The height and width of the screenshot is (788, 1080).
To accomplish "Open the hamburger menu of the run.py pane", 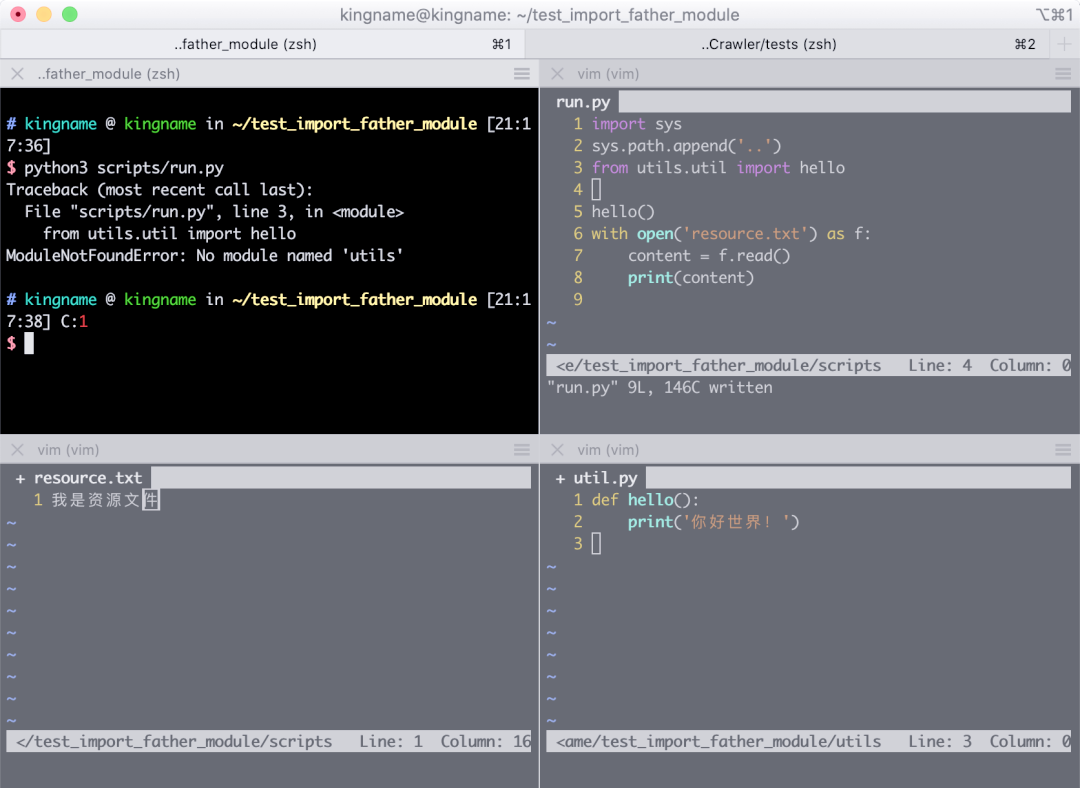I will tap(1063, 74).
